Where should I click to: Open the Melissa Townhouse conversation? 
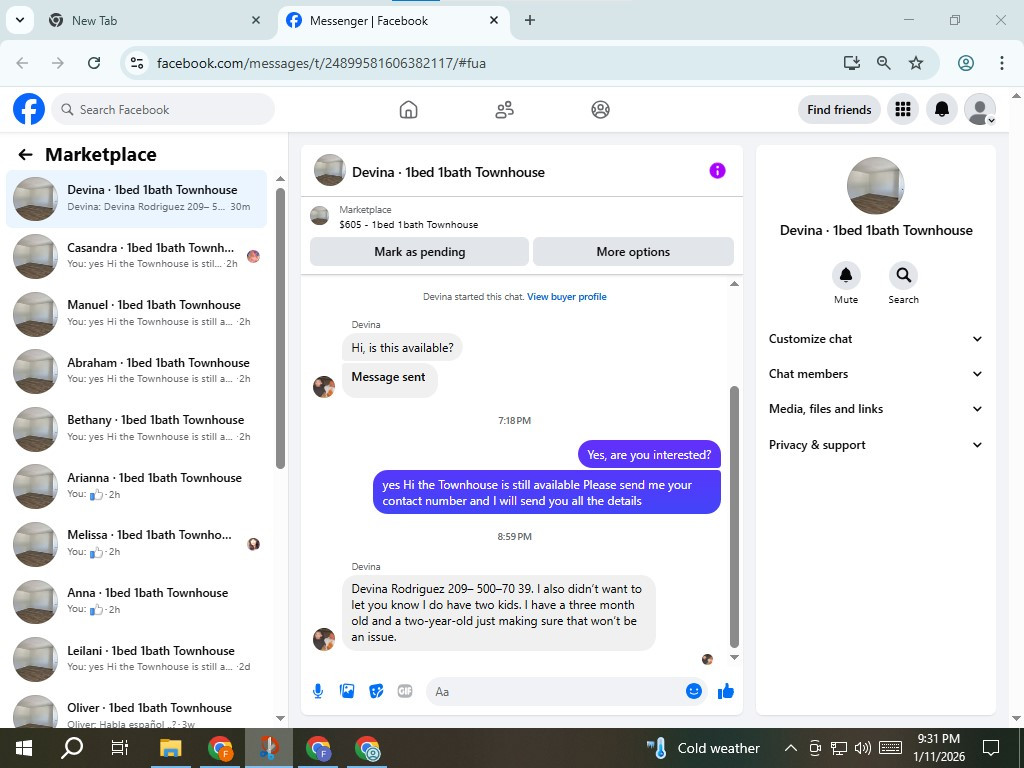136,543
